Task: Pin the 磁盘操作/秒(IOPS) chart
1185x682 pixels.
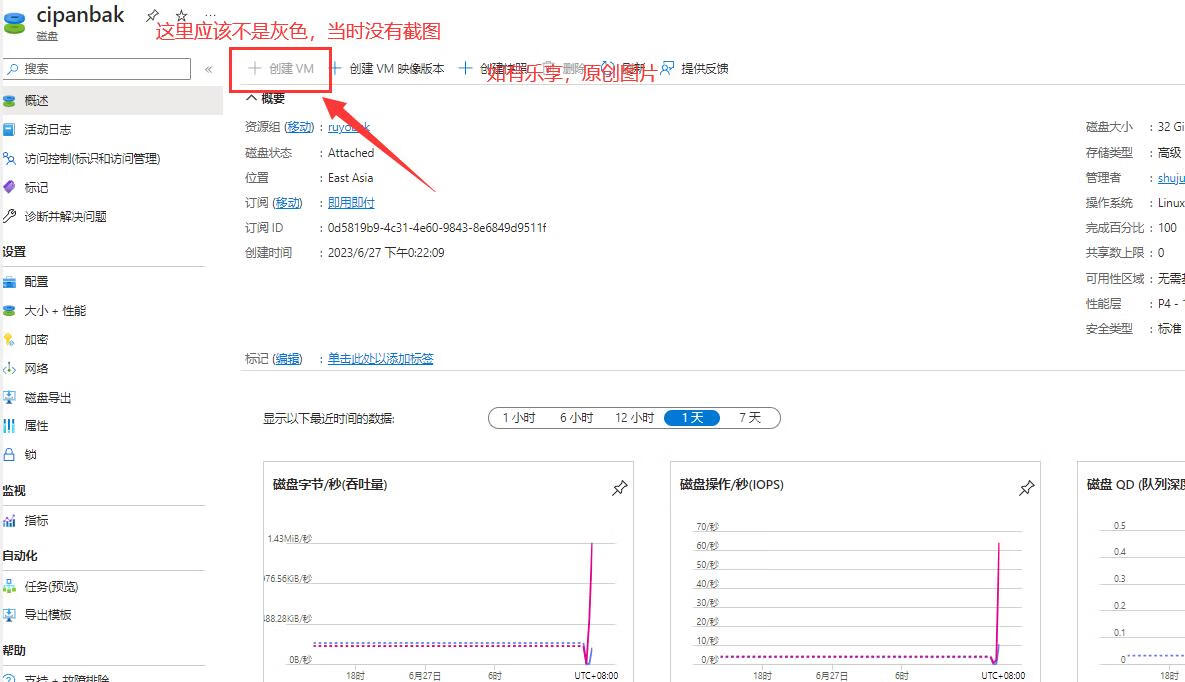Action: [1026, 488]
